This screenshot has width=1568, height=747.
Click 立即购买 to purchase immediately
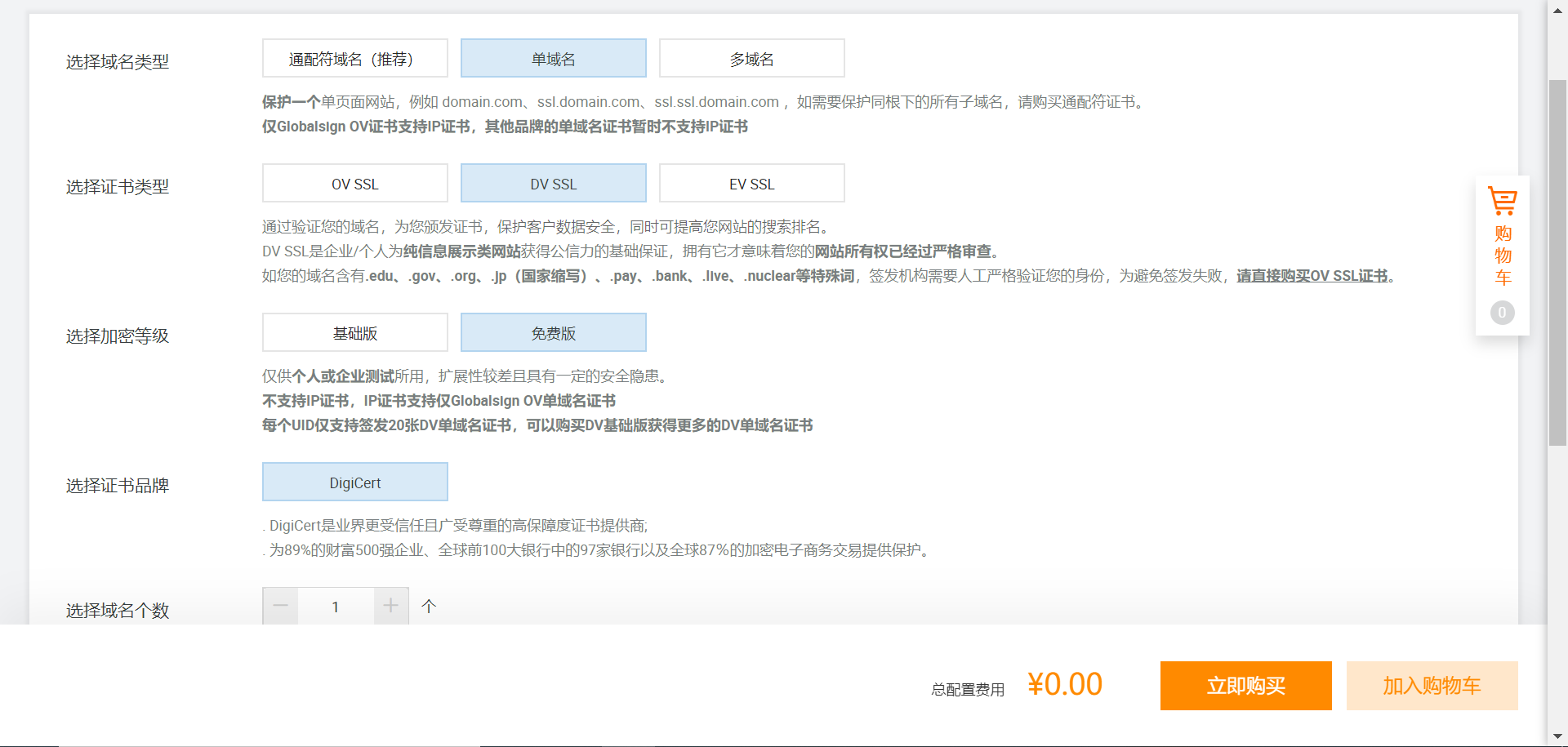tap(1245, 685)
